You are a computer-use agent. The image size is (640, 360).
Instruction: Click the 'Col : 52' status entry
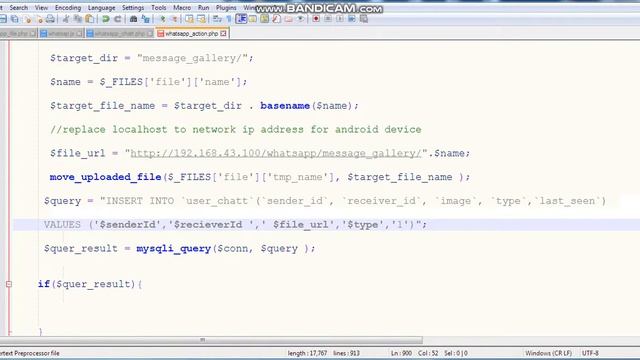click(428, 353)
